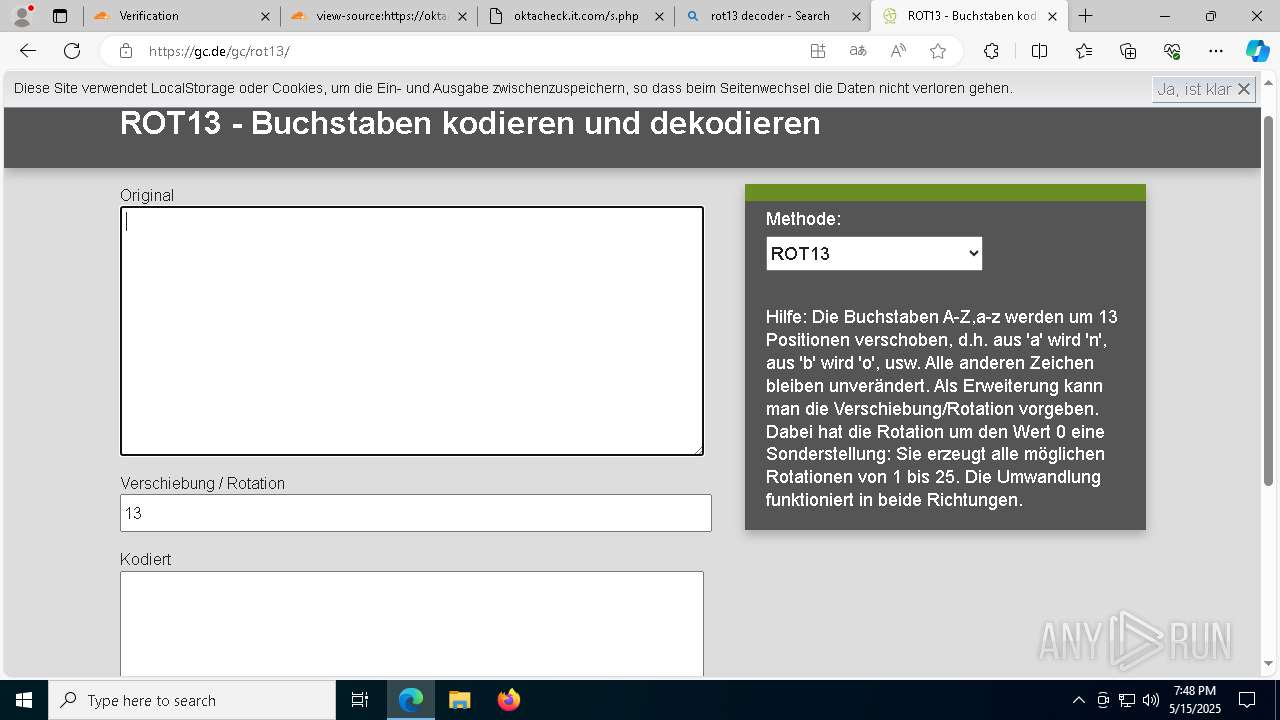The width and height of the screenshot is (1280, 720).
Task: Open the Copilot sidebar icon
Action: pyautogui.click(x=1257, y=51)
